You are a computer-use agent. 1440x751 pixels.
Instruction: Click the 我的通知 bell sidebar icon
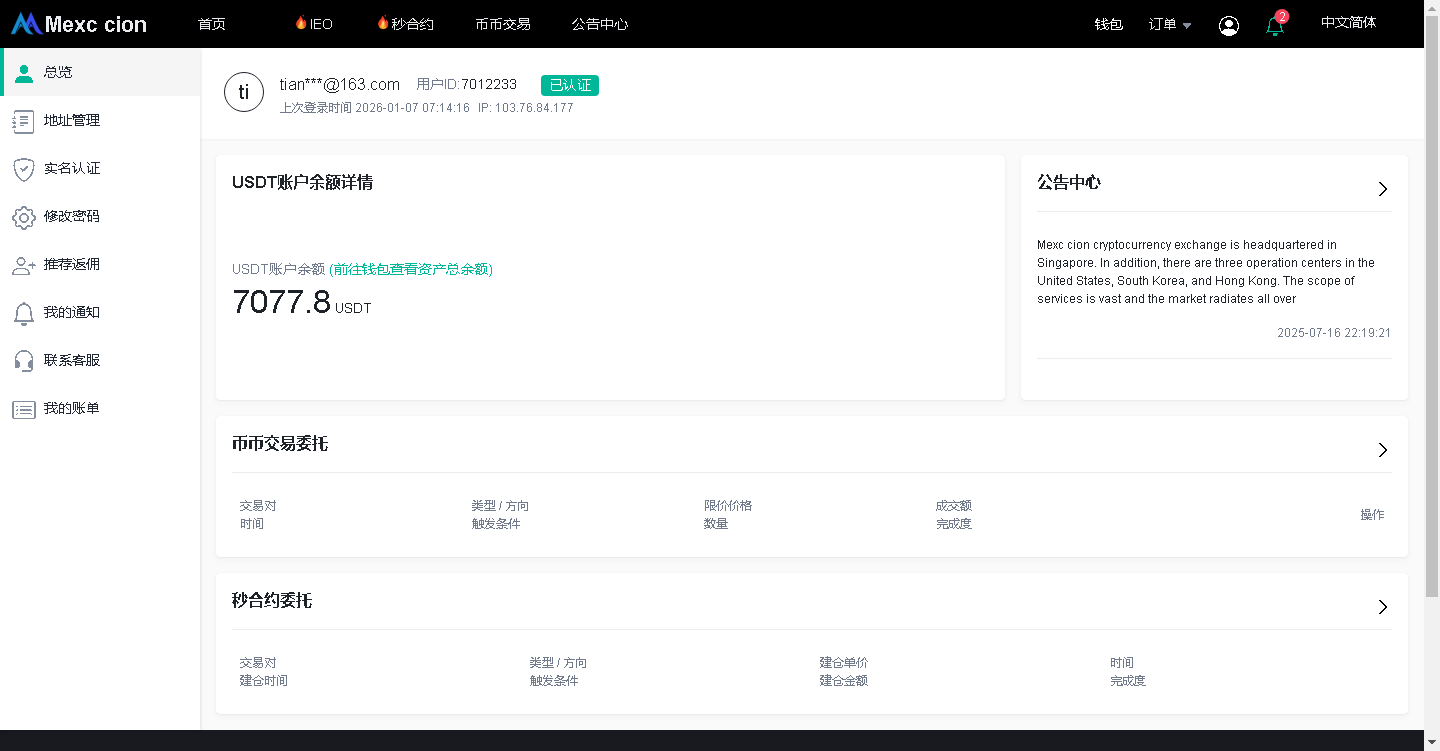tap(23, 313)
